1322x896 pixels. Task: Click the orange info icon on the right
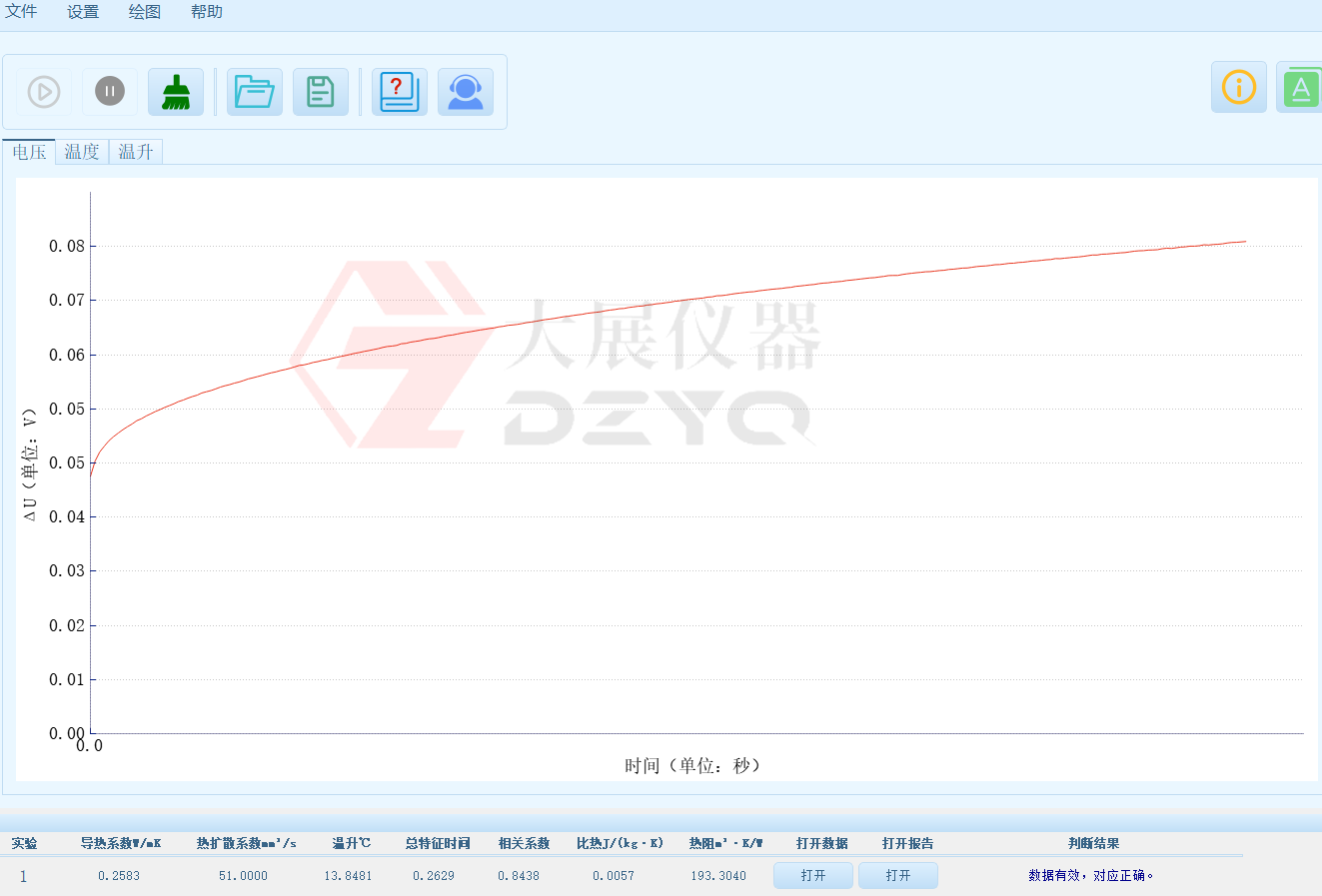tap(1238, 87)
